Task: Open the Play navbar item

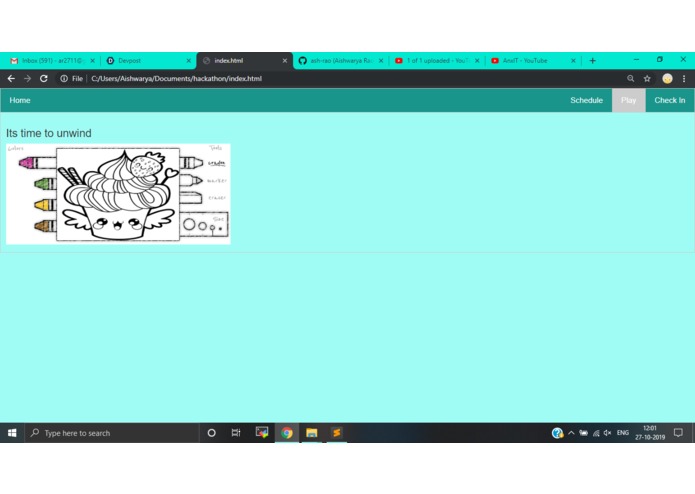Action: click(x=629, y=100)
